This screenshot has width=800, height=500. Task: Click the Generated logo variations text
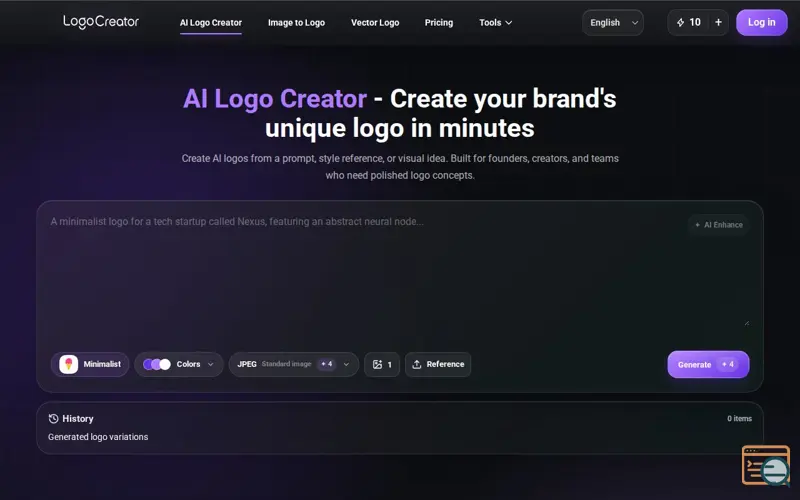coord(98,437)
